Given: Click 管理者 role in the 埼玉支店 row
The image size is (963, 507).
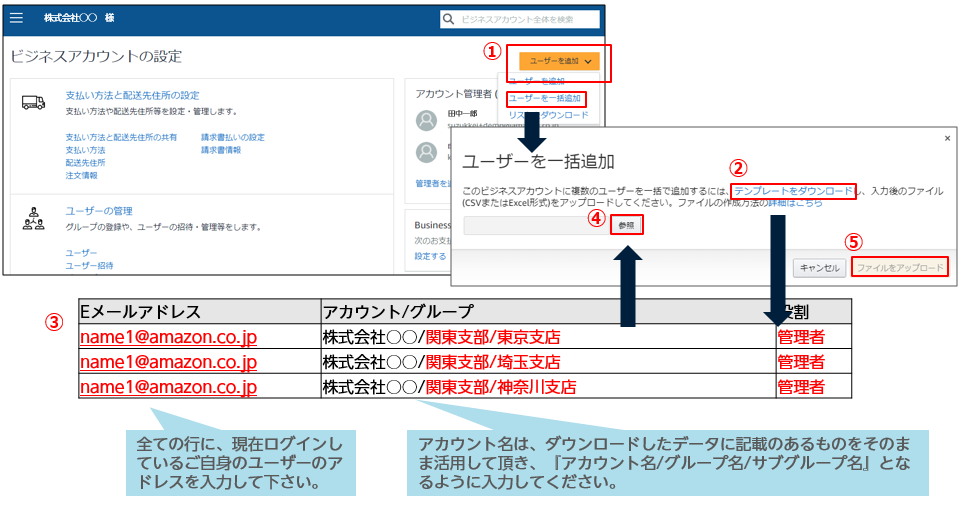Looking at the screenshot, I should tap(801, 362).
